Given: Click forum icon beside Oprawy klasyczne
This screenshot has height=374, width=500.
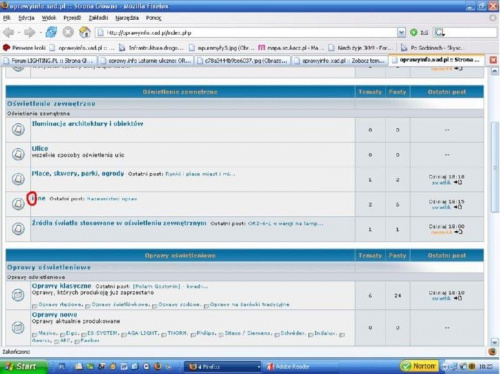Looking at the screenshot, I should 18,295.
